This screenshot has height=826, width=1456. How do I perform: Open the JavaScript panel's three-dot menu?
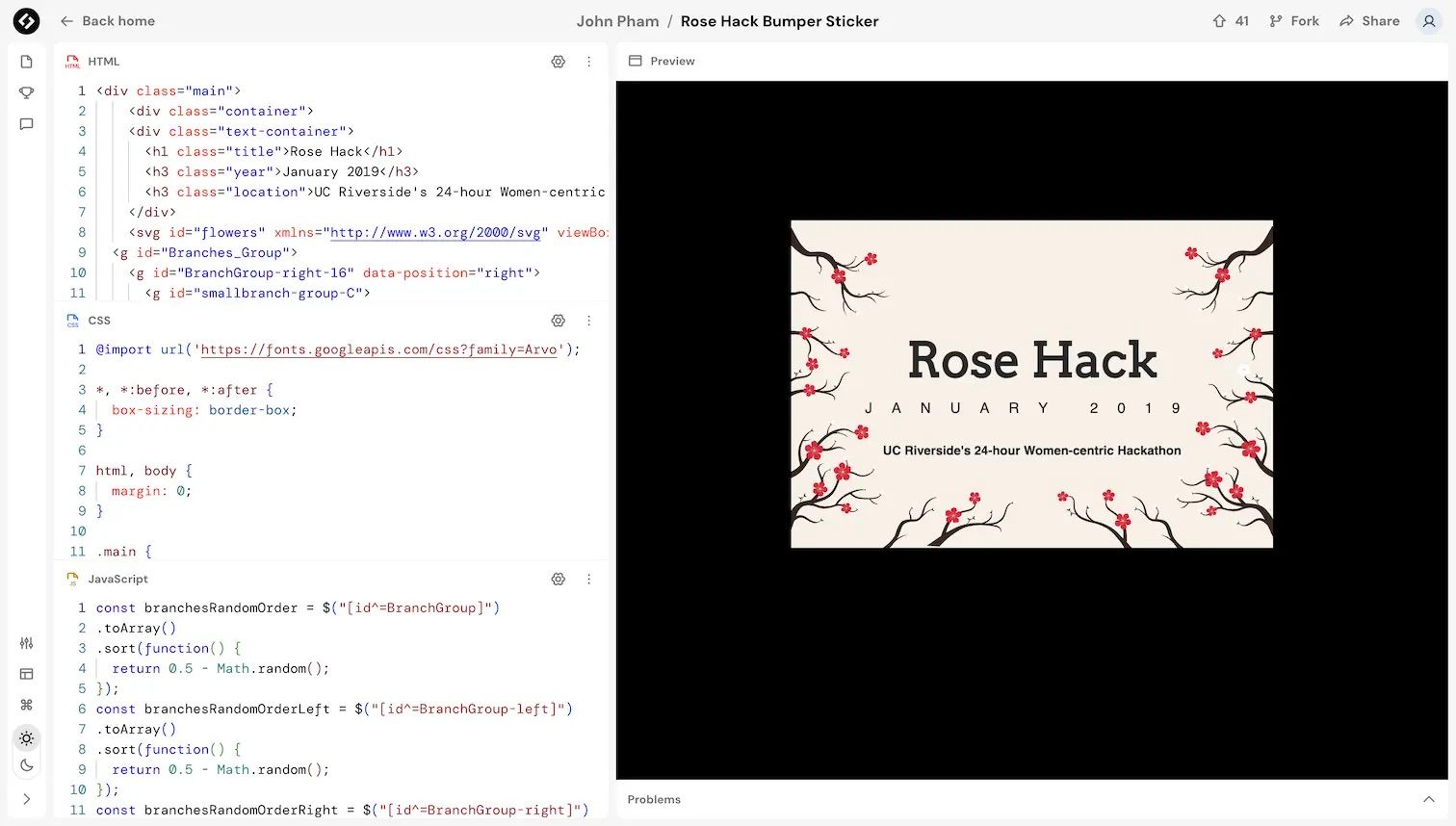tap(589, 579)
